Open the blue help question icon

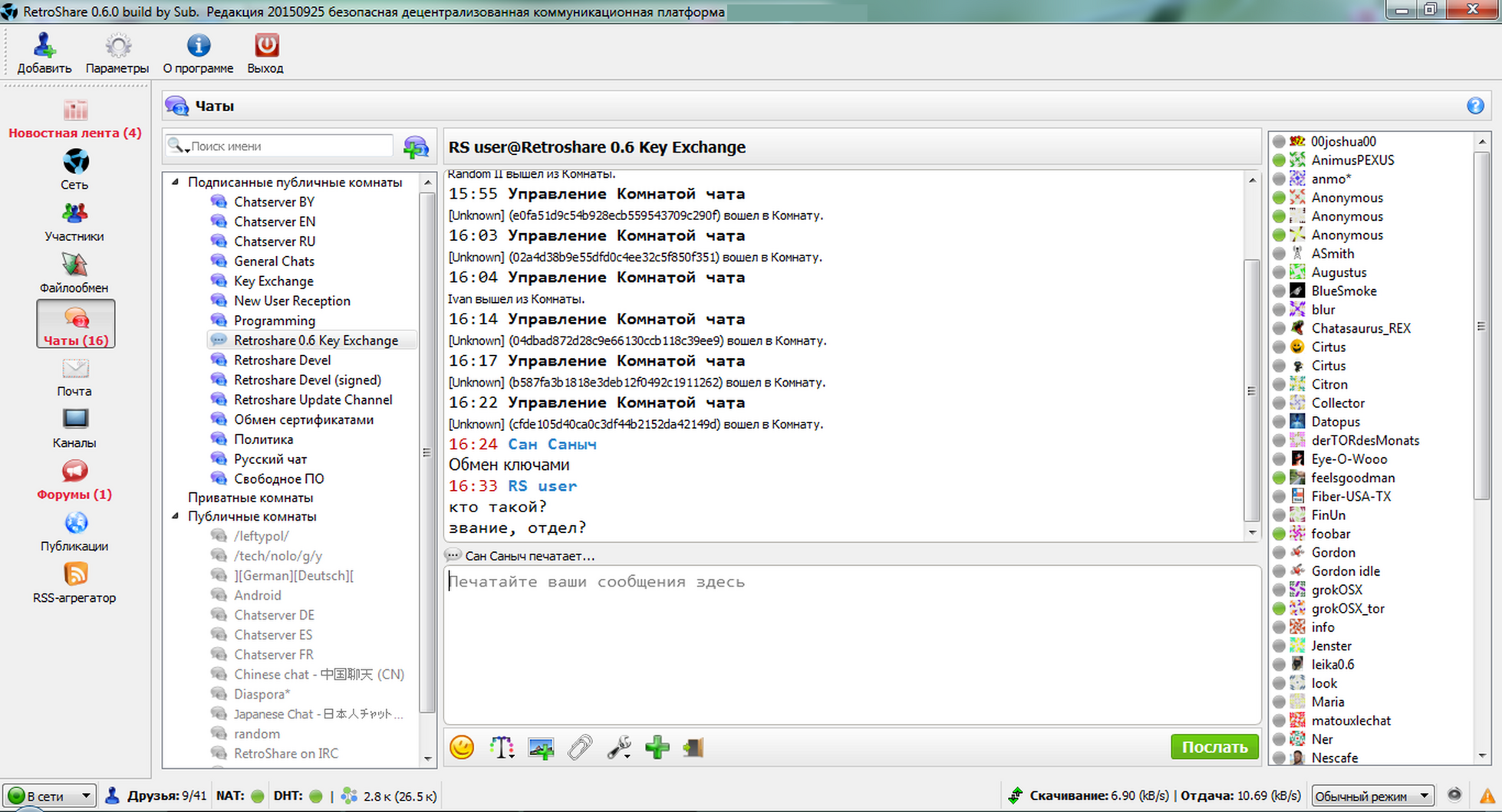(x=1475, y=106)
